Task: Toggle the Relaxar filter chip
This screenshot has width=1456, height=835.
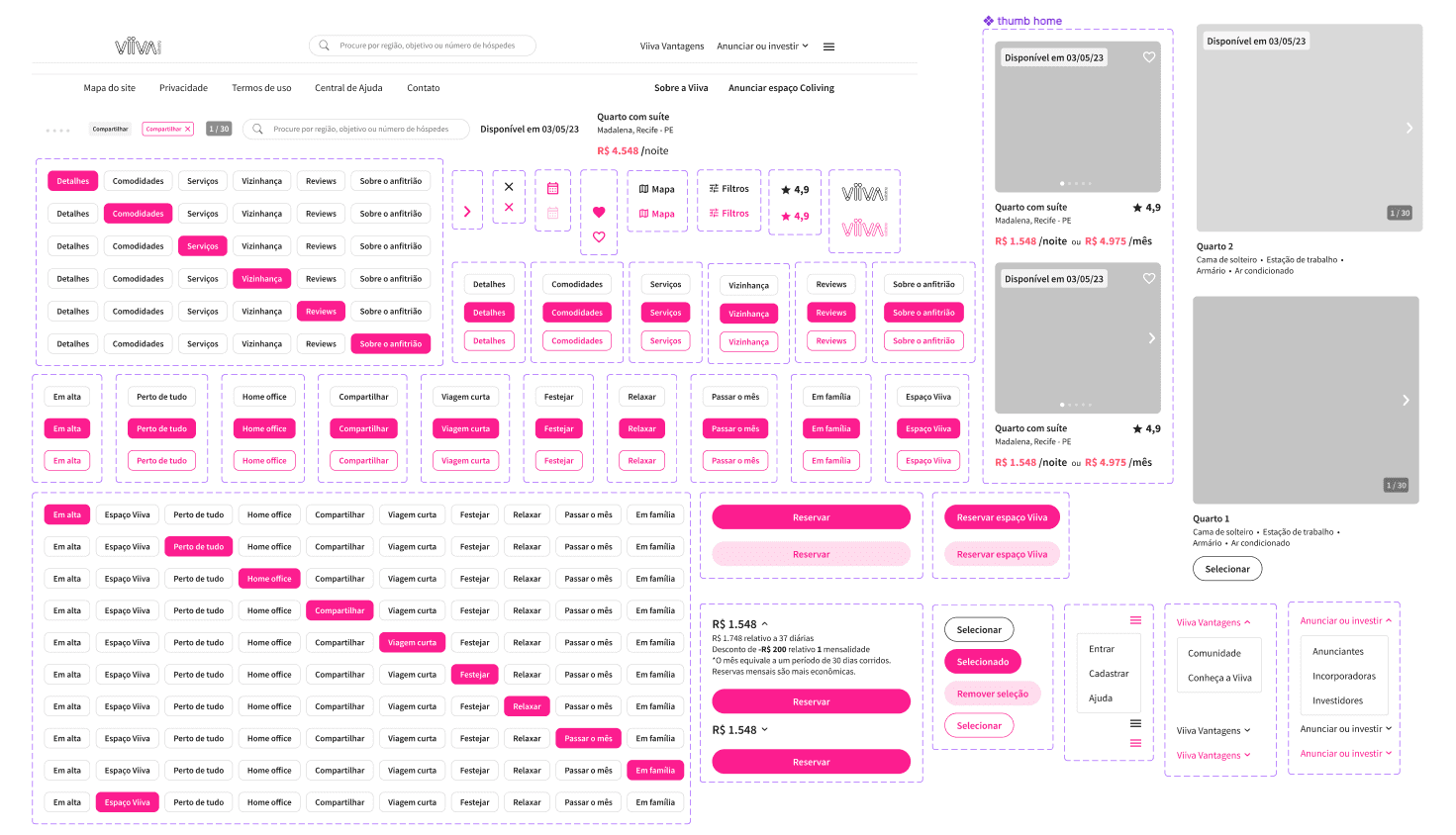Action: tap(641, 395)
